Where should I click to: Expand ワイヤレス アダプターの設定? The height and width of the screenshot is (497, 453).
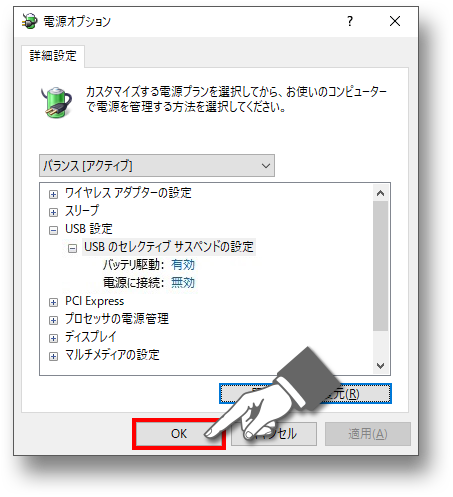point(53,194)
